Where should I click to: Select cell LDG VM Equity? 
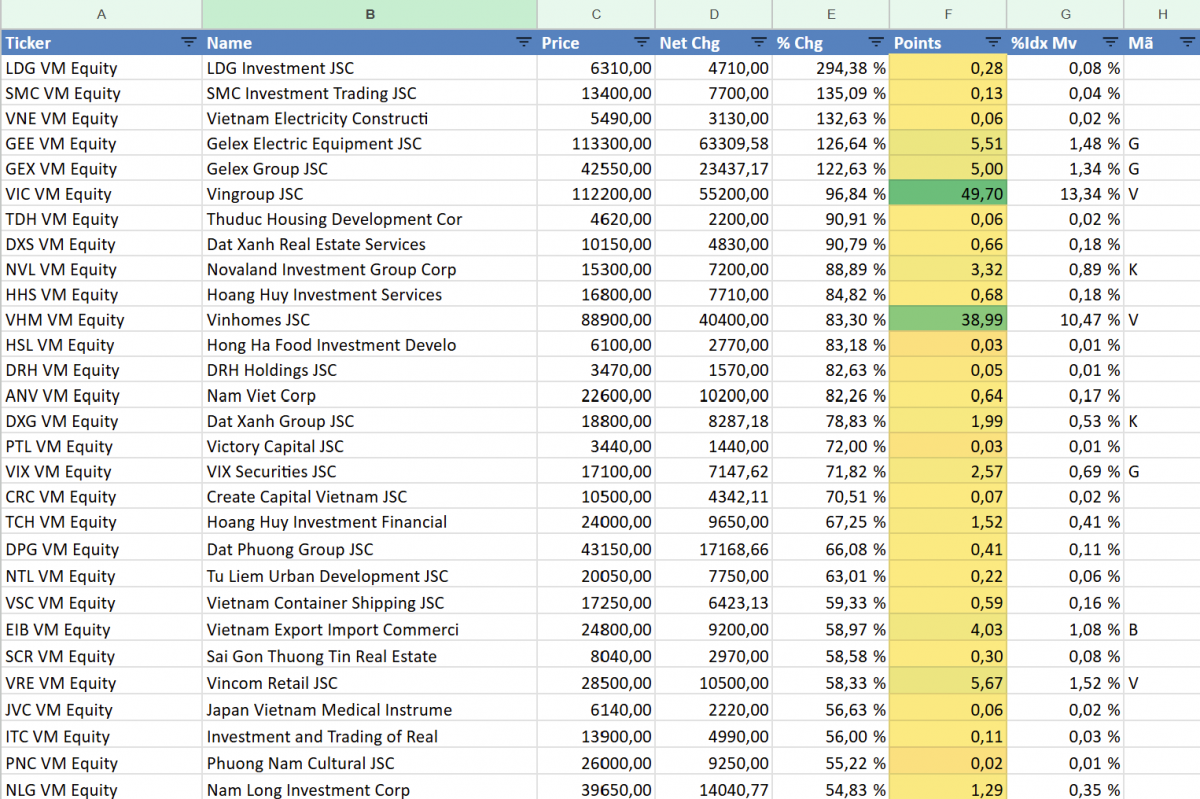[101, 68]
